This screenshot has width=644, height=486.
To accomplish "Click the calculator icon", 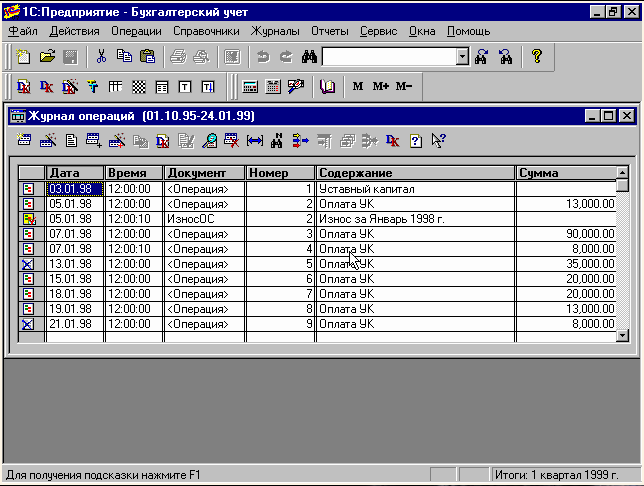I will coord(250,87).
